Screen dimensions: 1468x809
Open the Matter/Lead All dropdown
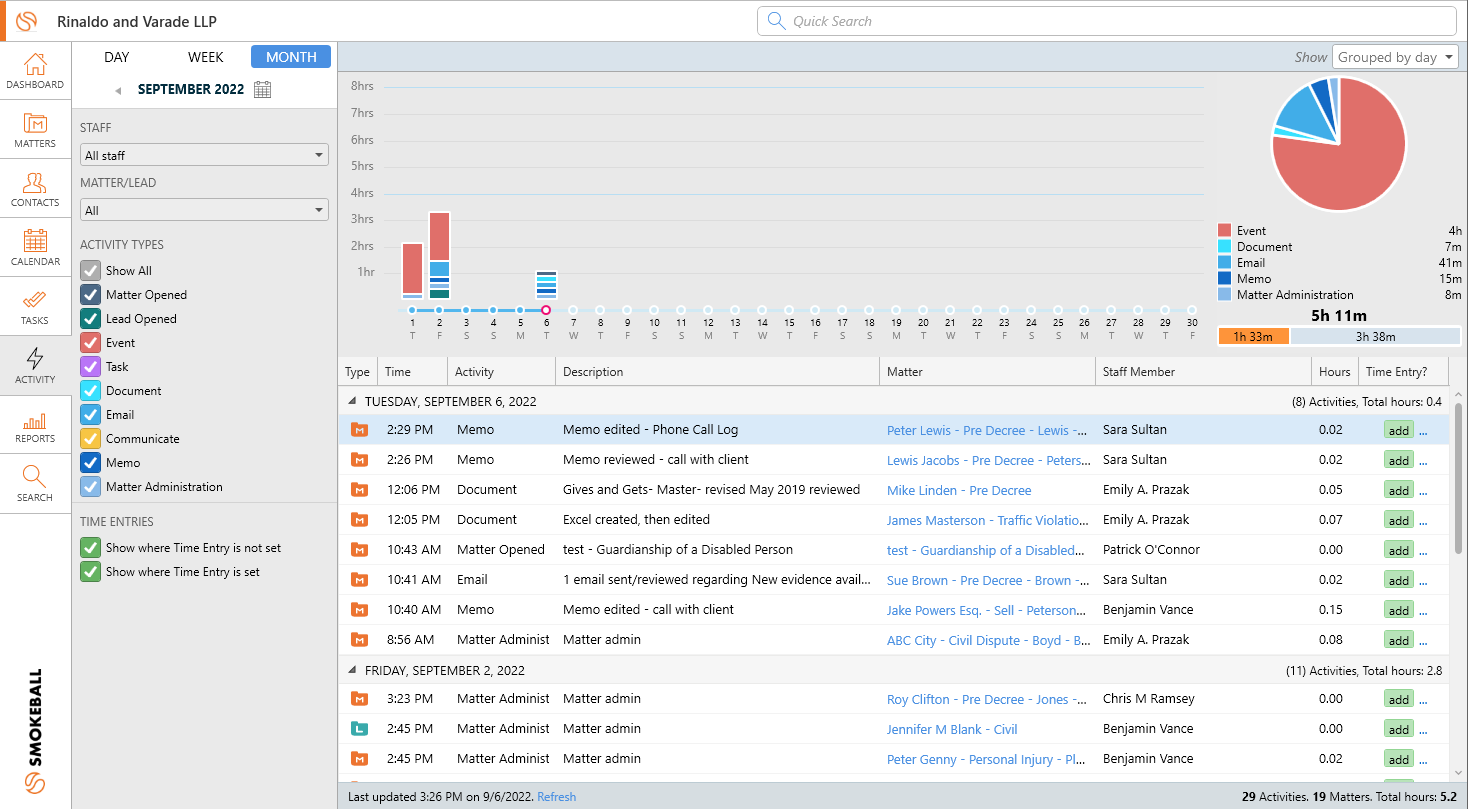(x=204, y=210)
